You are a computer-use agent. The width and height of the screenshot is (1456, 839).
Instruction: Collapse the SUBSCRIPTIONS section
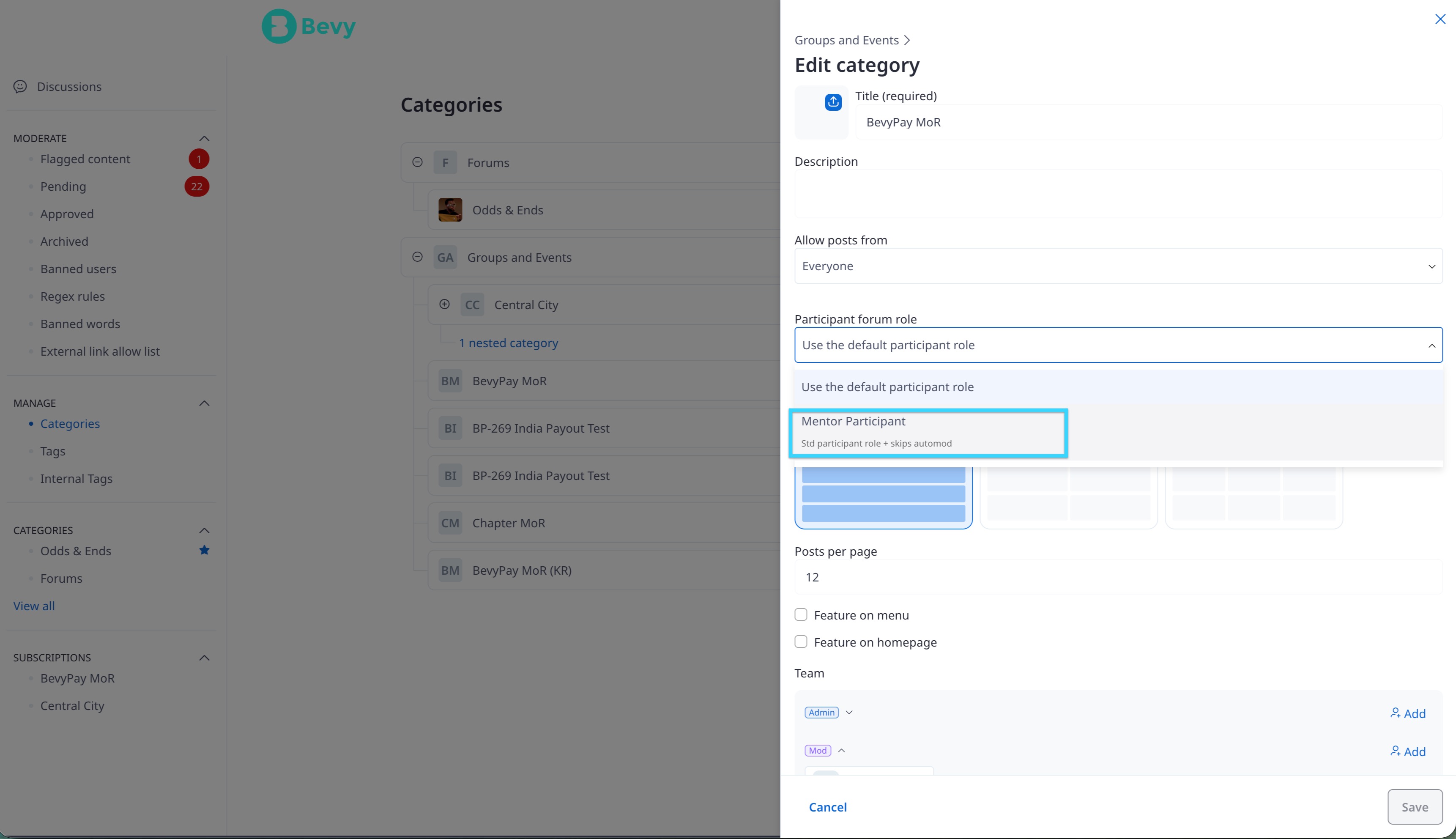point(204,658)
